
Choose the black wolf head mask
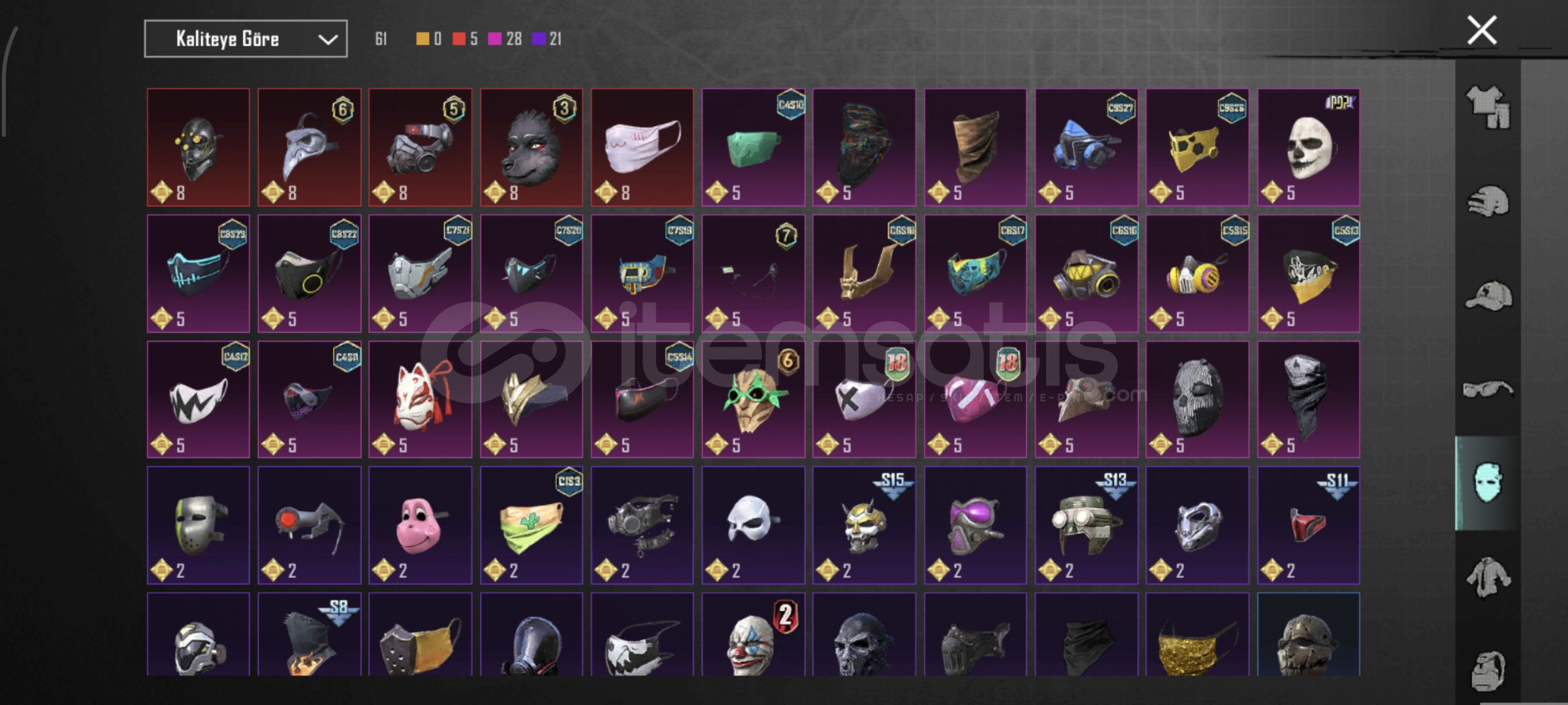pyautogui.click(x=532, y=148)
